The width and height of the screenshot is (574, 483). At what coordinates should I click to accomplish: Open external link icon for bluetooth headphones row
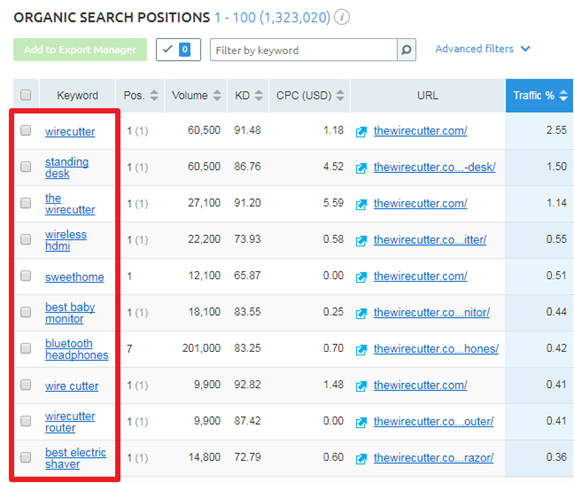pos(361,350)
